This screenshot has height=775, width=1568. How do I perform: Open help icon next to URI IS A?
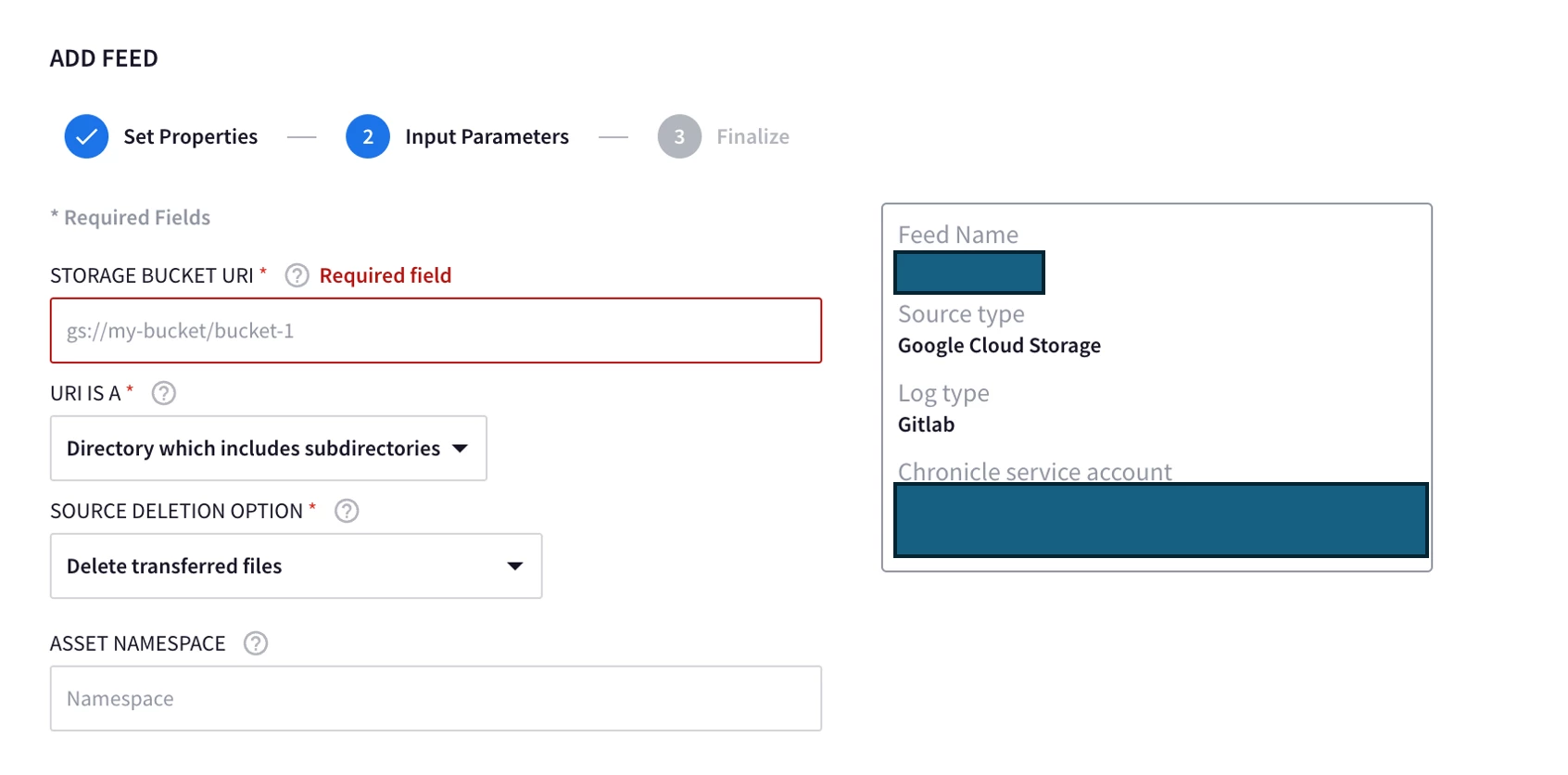[x=163, y=393]
